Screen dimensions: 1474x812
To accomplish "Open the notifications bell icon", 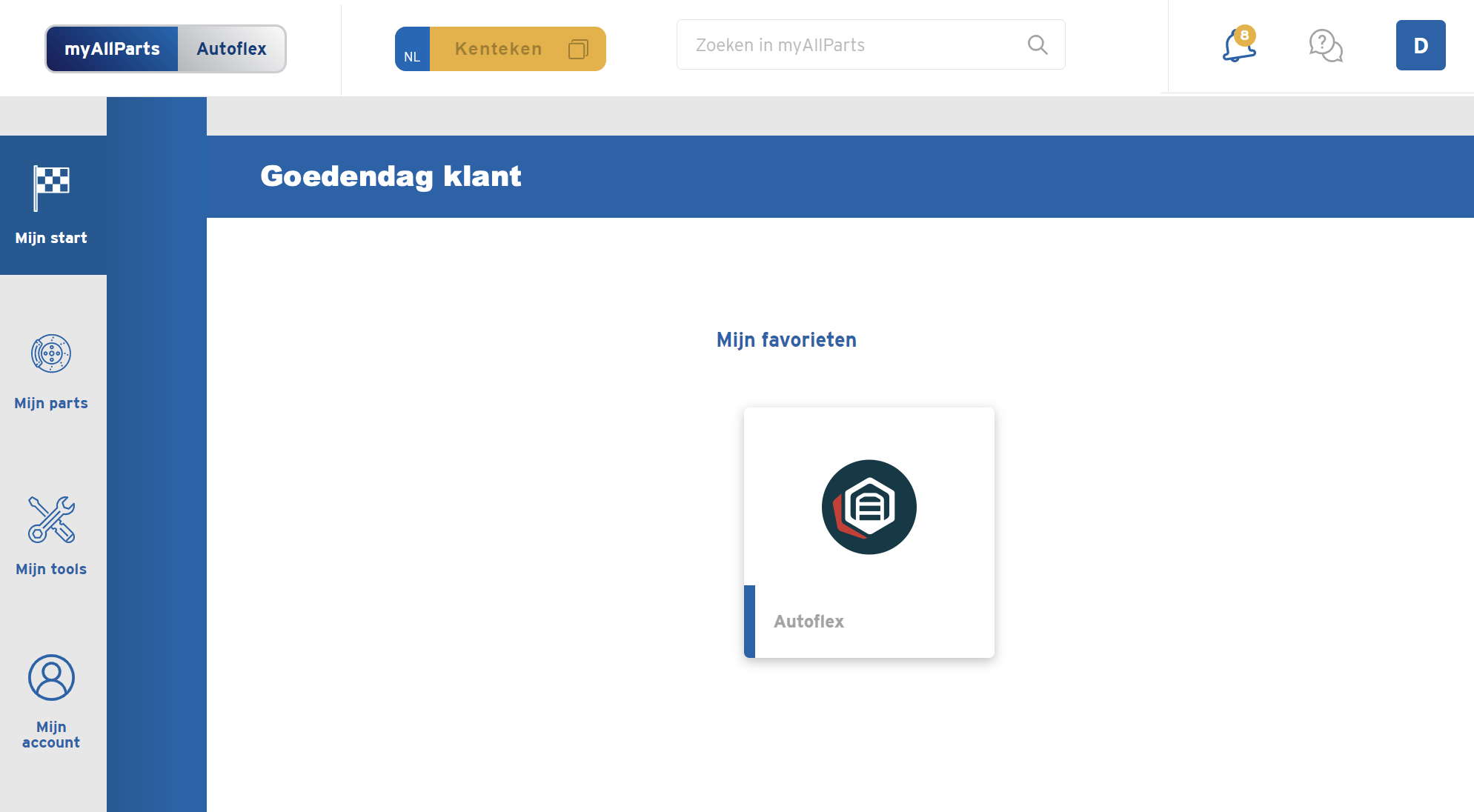I will click(1238, 47).
